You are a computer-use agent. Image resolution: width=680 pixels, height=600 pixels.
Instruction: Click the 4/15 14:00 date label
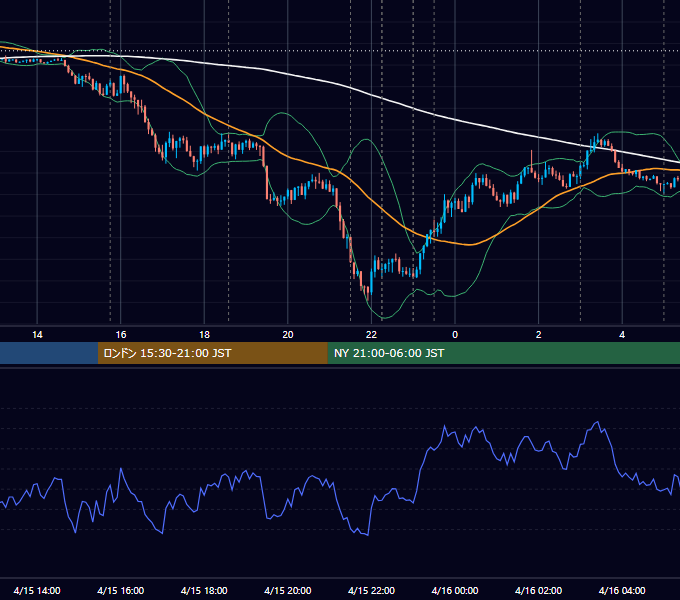(37, 590)
